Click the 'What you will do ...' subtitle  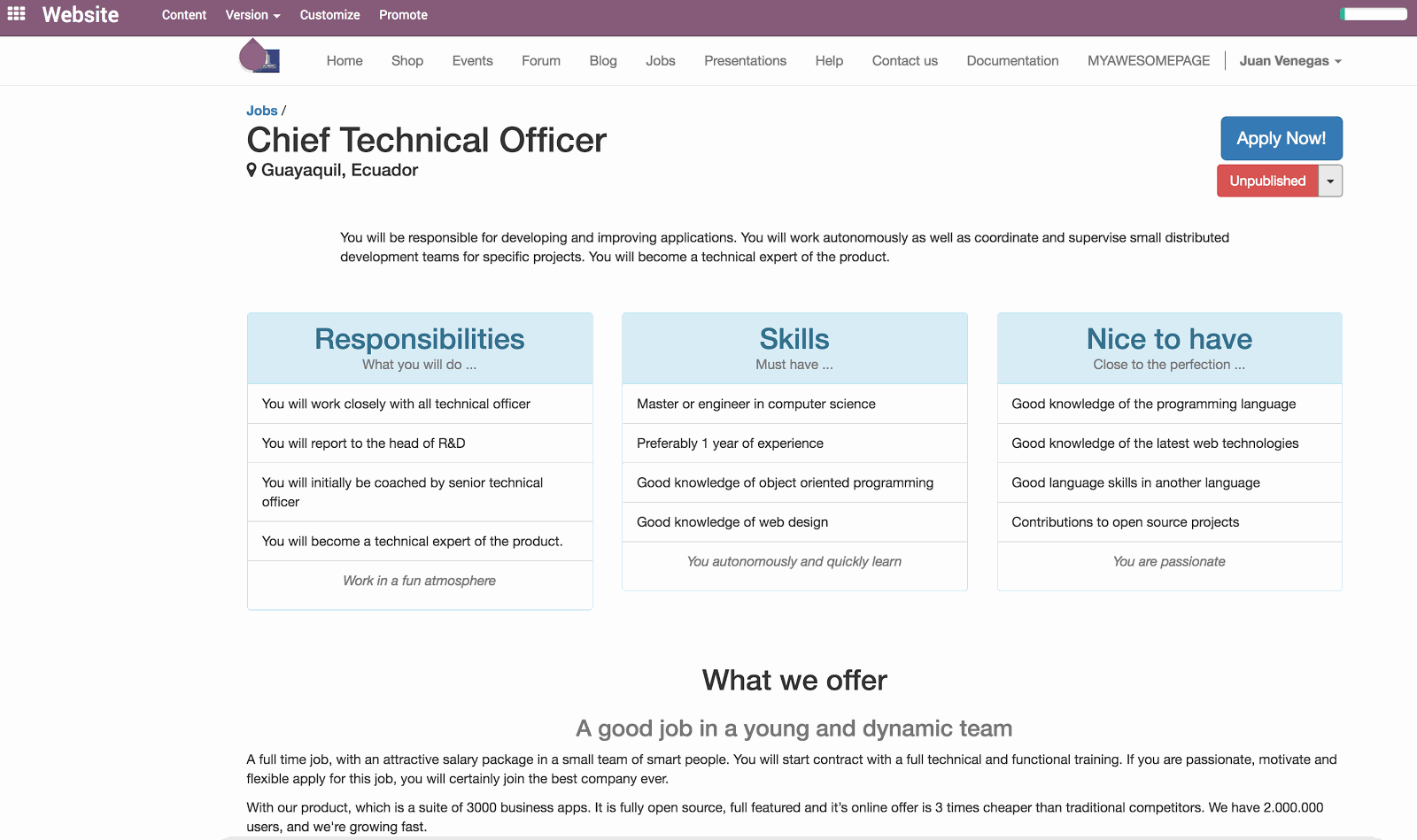coord(420,365)
